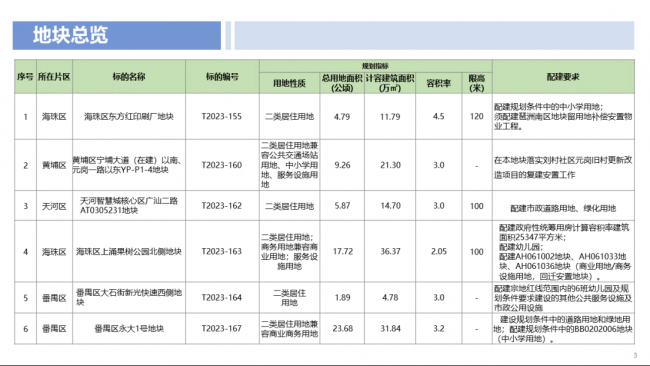Click the light blue header bar

(434, 36)
